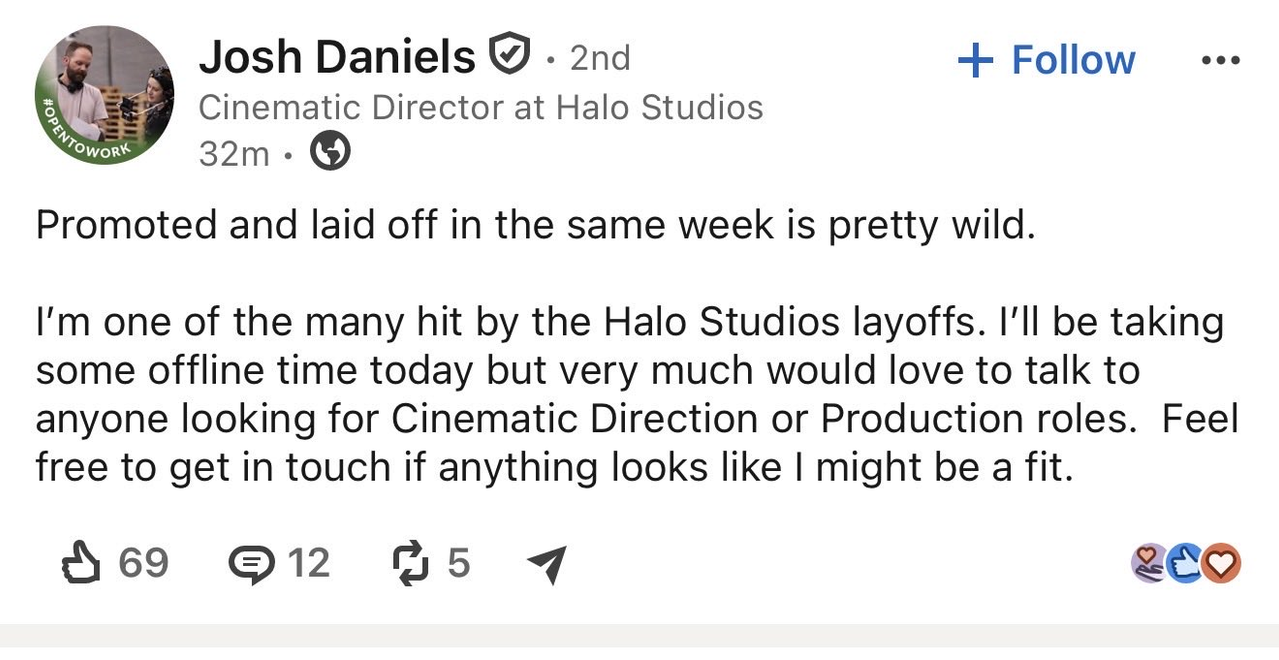Click the globe visibility icon
The width and height of the screenshot is (1279, 660).
coord(330,153)
